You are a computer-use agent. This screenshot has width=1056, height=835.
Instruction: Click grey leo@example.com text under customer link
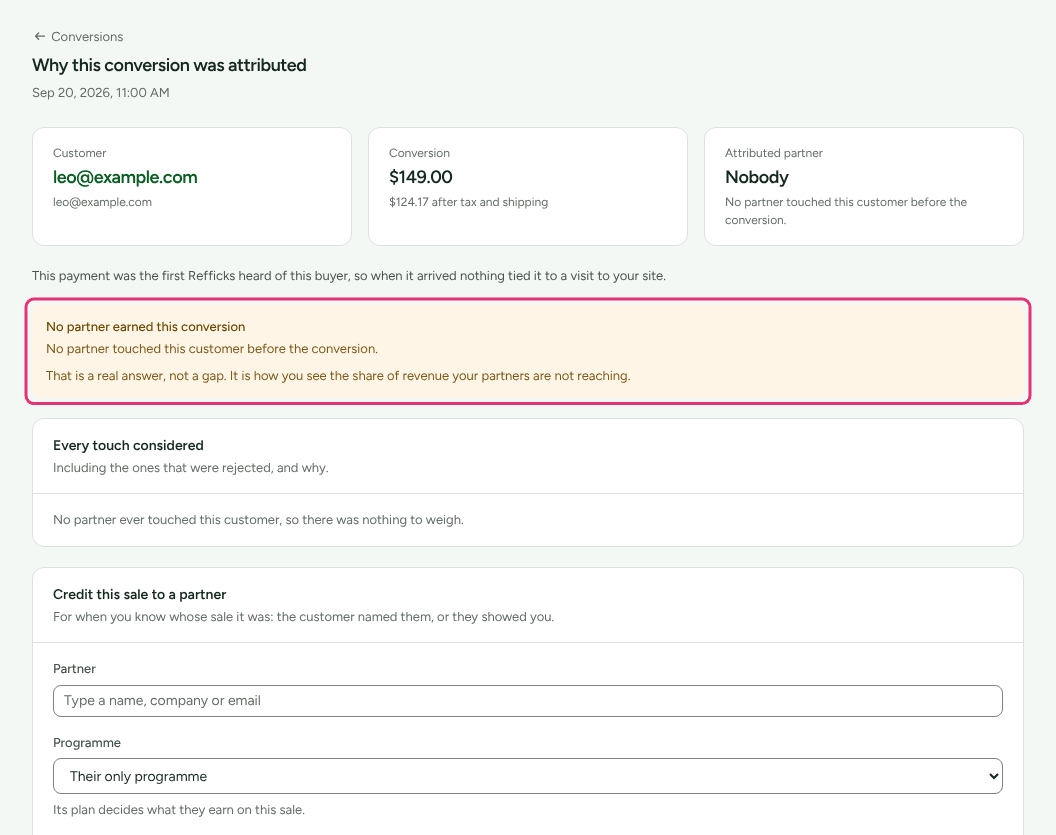coord(102,202)
